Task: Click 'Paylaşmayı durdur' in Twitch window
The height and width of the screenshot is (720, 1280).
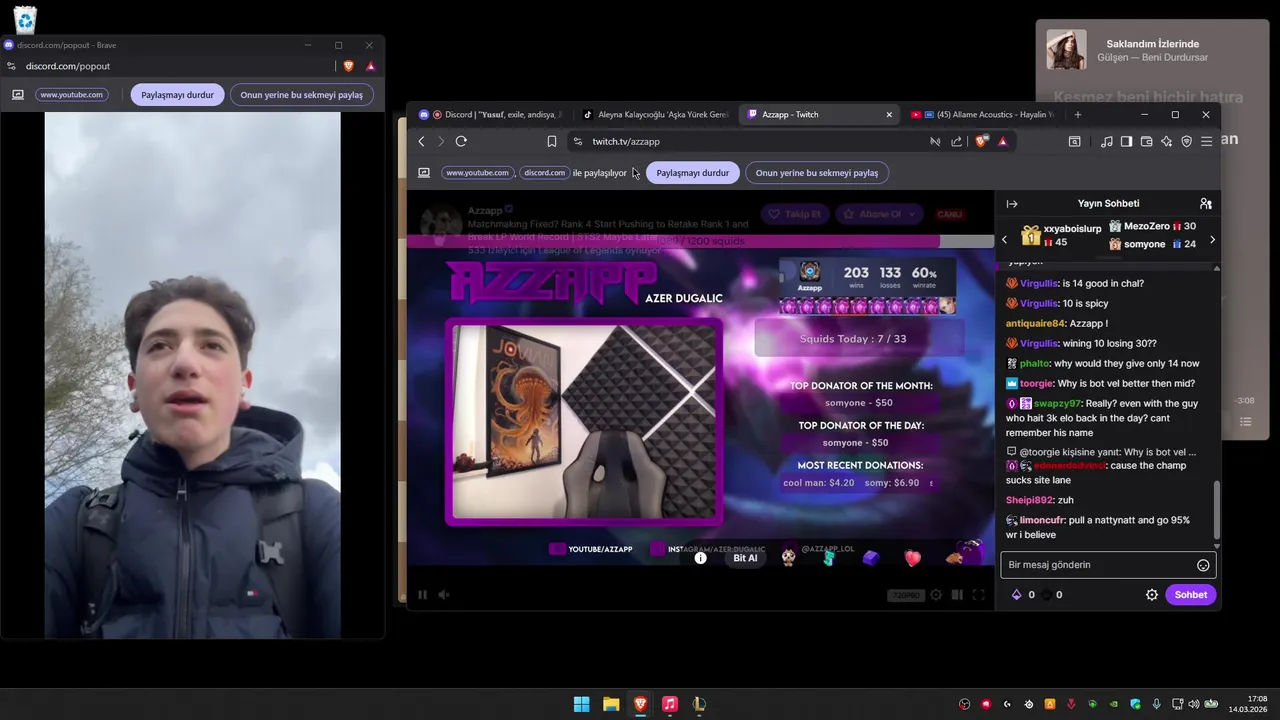Action: [x=692, y=173]
